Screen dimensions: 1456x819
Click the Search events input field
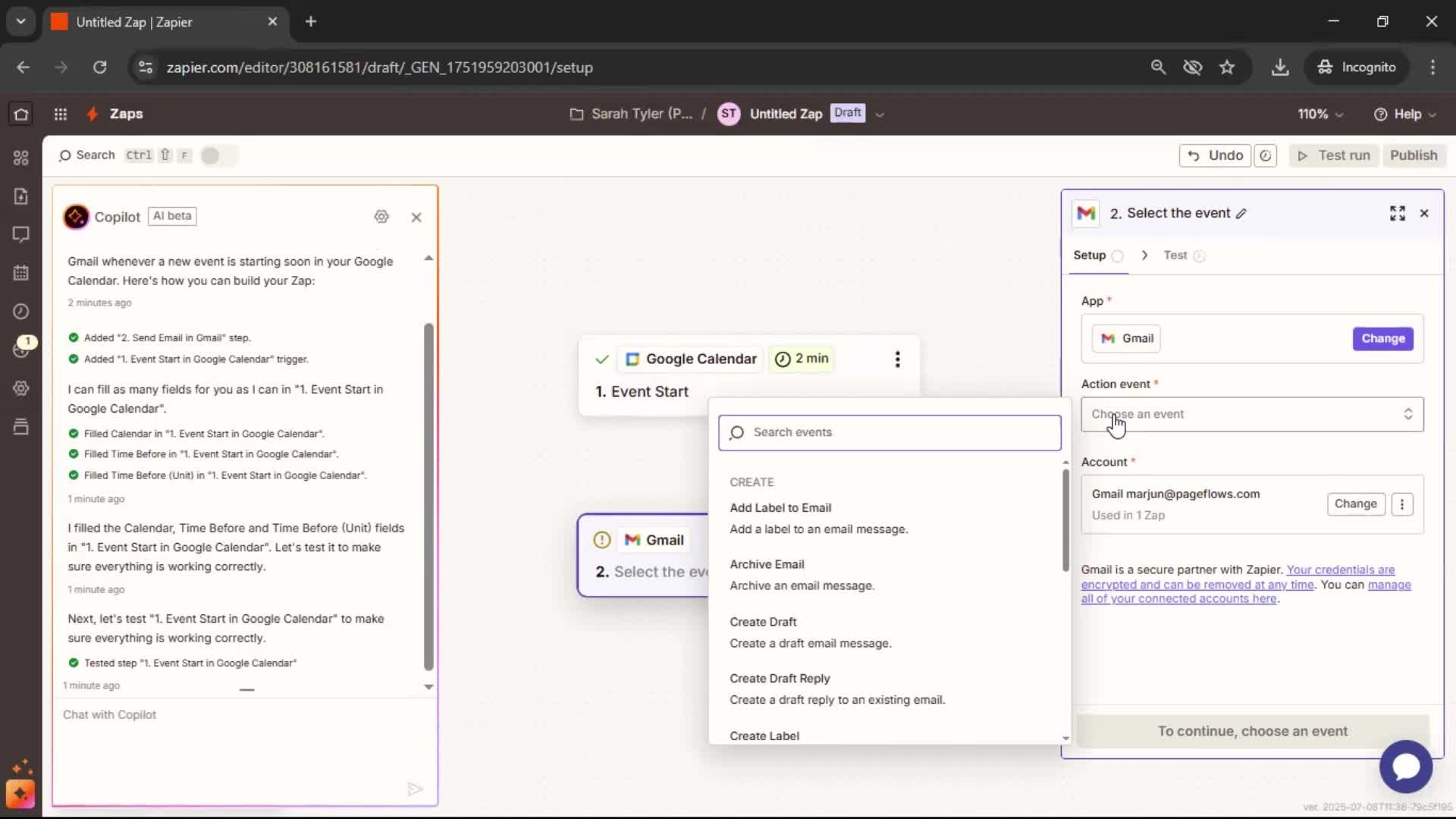point(890,433)
